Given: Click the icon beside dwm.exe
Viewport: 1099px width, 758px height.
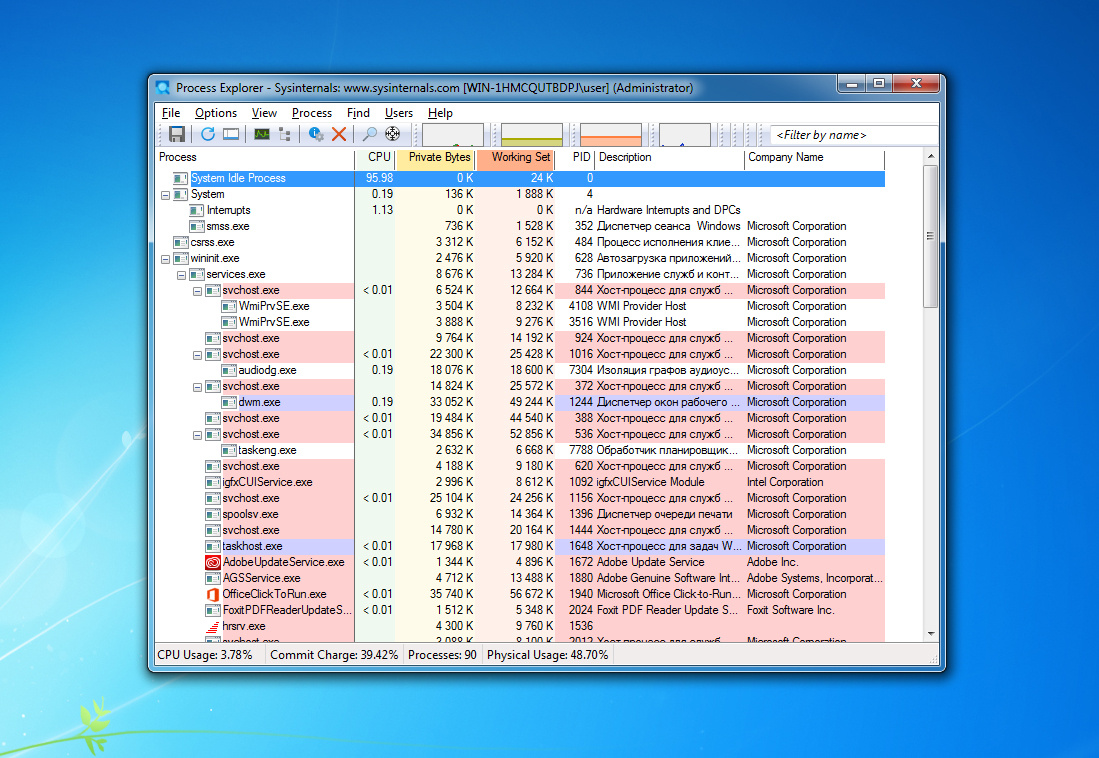Looking at the screenshot, I should point(228,402).
